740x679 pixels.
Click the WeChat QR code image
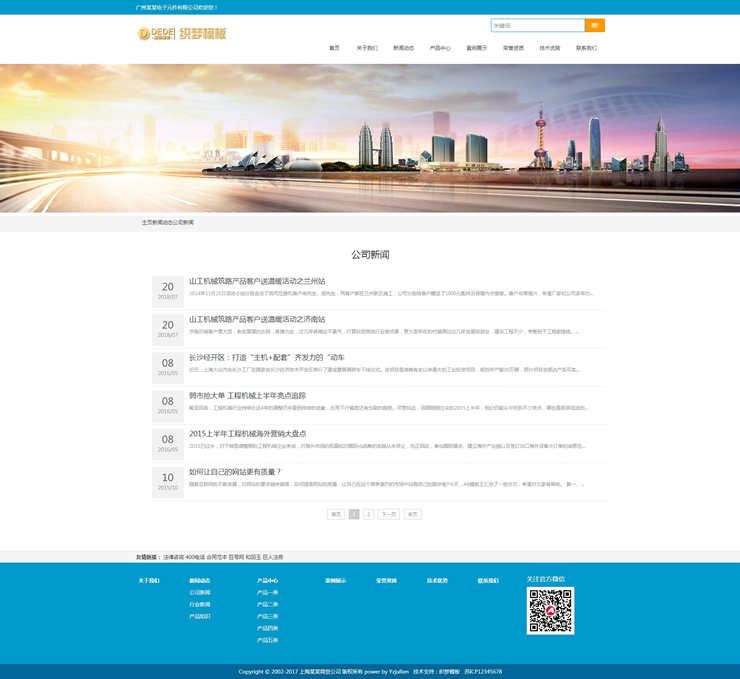550,610
